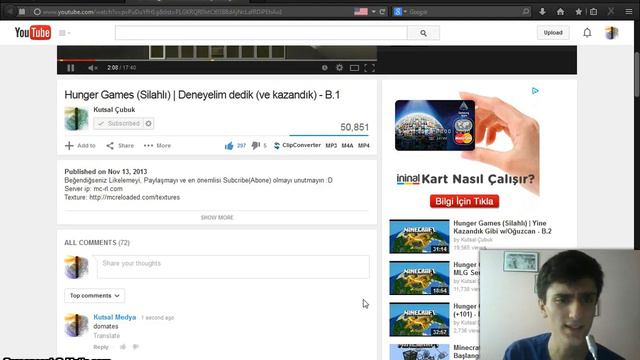Click the YouTube logo

[x=33, y=33]
